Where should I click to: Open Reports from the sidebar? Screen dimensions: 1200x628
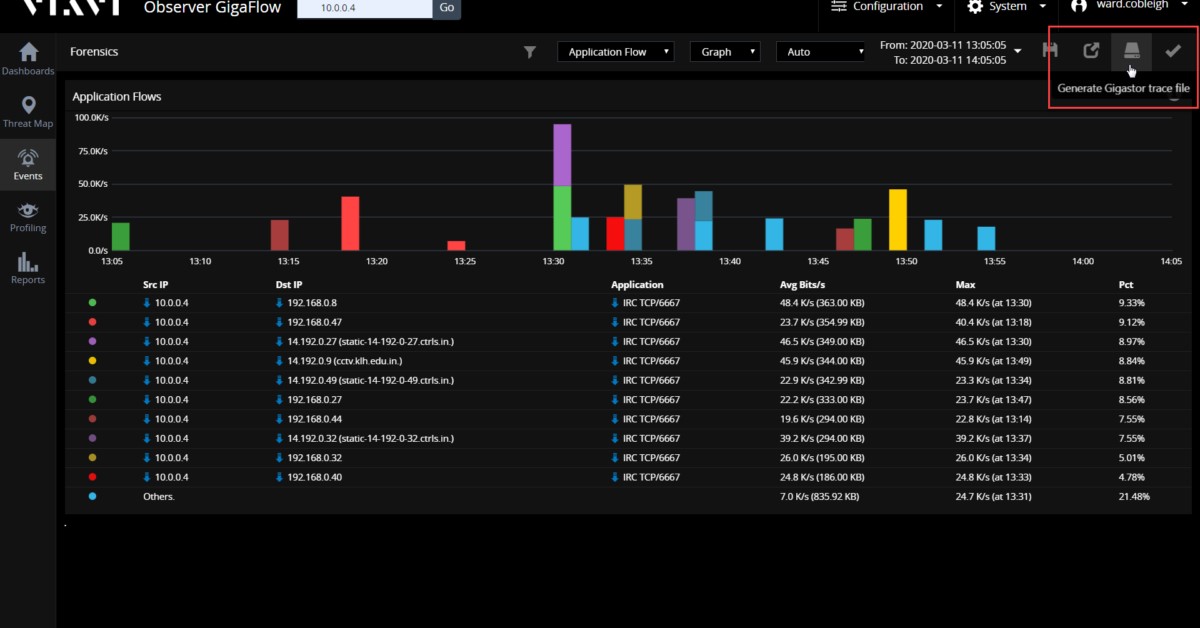[28, 268]
